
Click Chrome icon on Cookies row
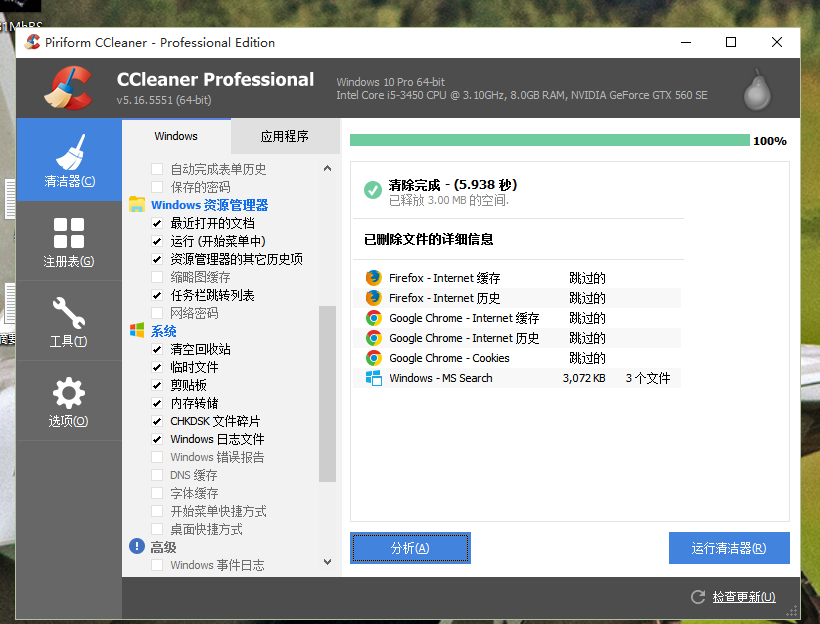[x=373, y=358]
